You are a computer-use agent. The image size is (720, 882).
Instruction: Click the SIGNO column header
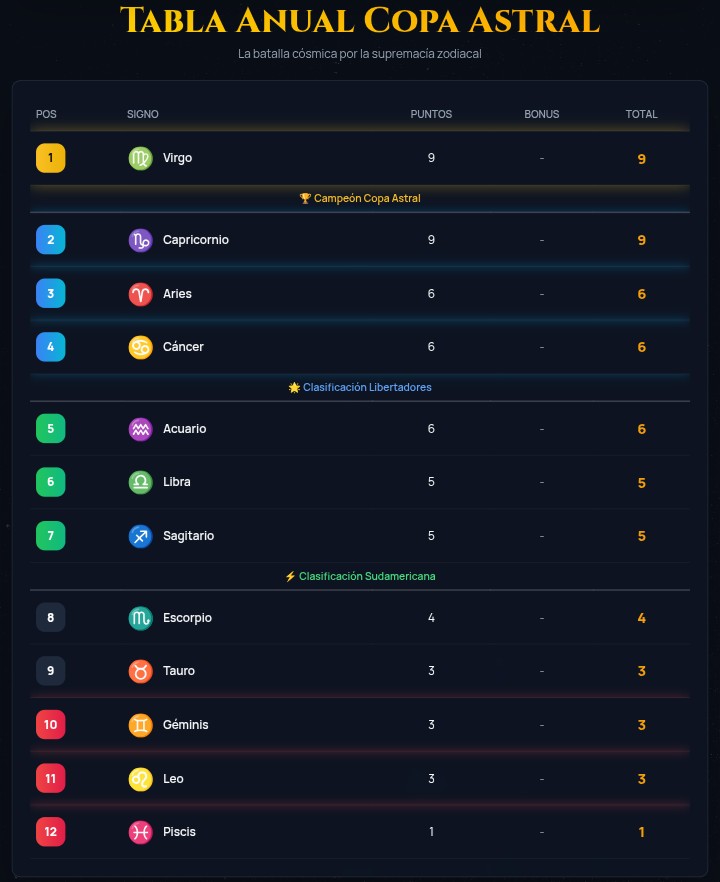pyautogui.click(x=143, y=114)
